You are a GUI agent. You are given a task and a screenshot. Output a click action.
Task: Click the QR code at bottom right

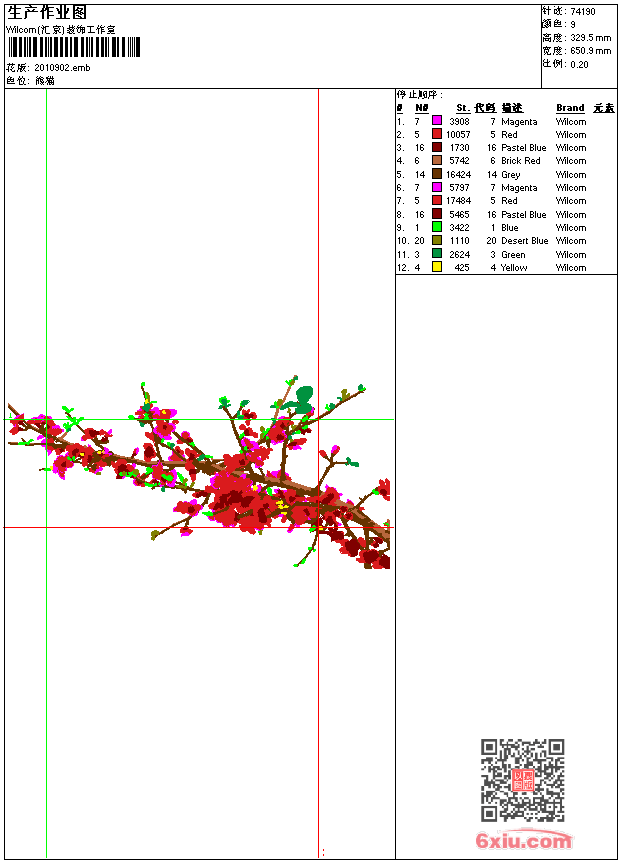coord(523,780)
